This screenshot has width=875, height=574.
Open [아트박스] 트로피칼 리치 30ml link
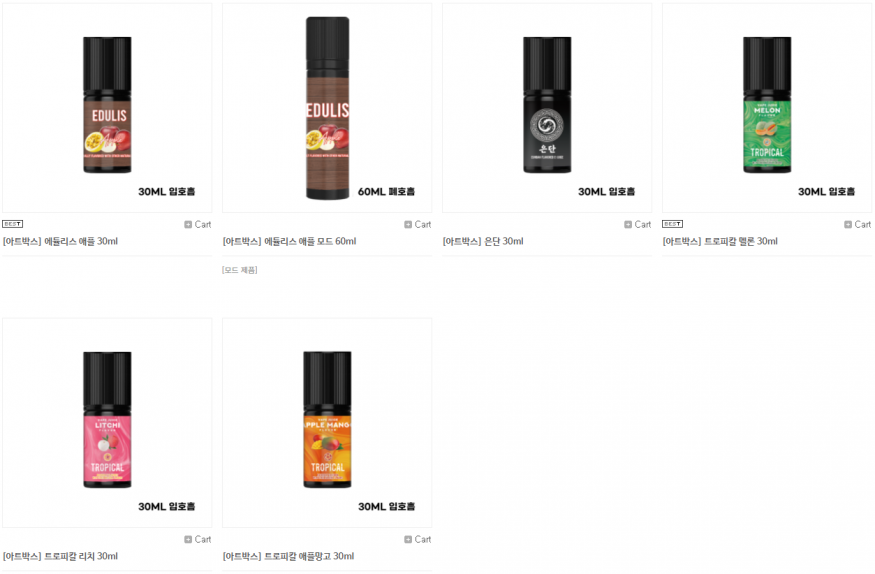(x=60, y=556)
